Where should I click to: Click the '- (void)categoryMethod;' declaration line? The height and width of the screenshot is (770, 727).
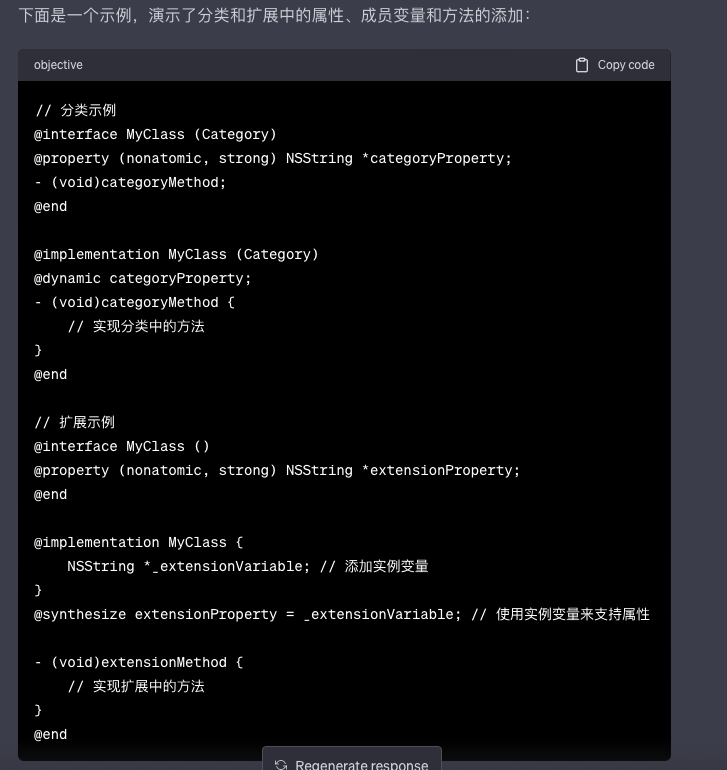[x=130, y=182]
